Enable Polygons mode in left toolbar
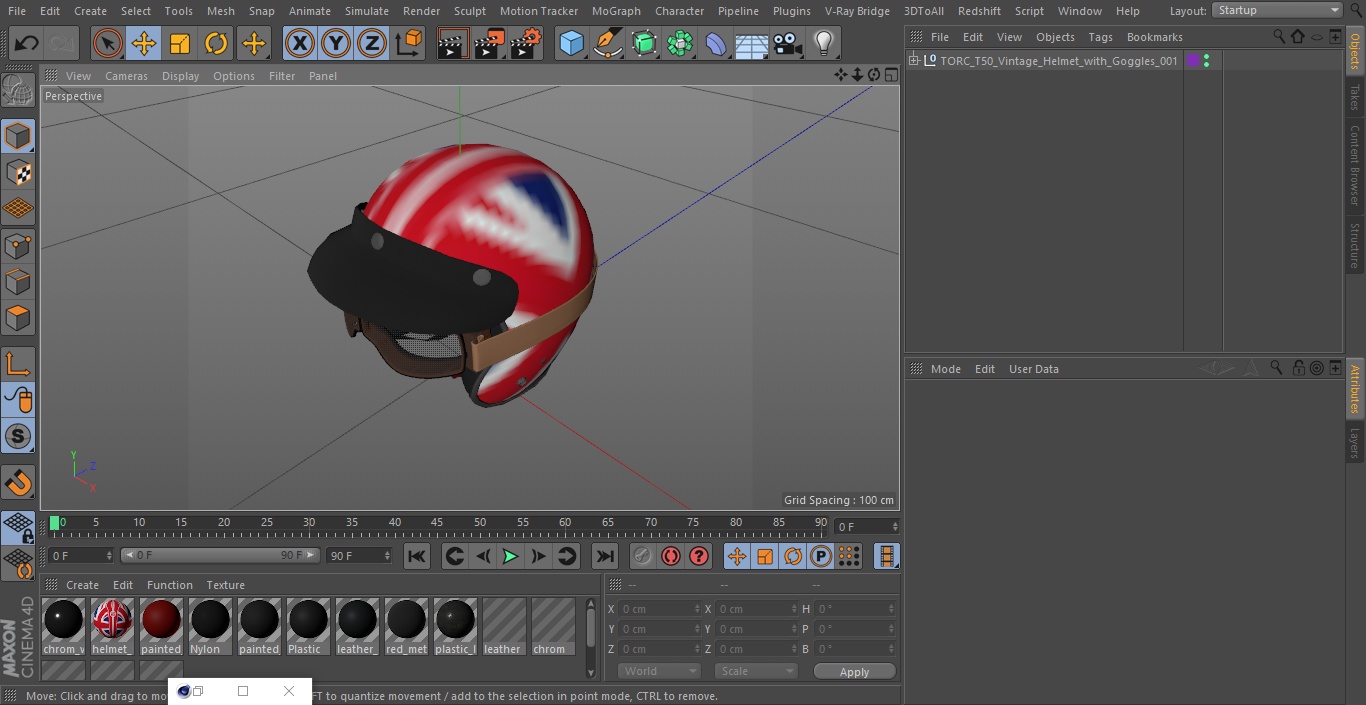The width and height of the screenshot is (1366, 705). (18, 319)
